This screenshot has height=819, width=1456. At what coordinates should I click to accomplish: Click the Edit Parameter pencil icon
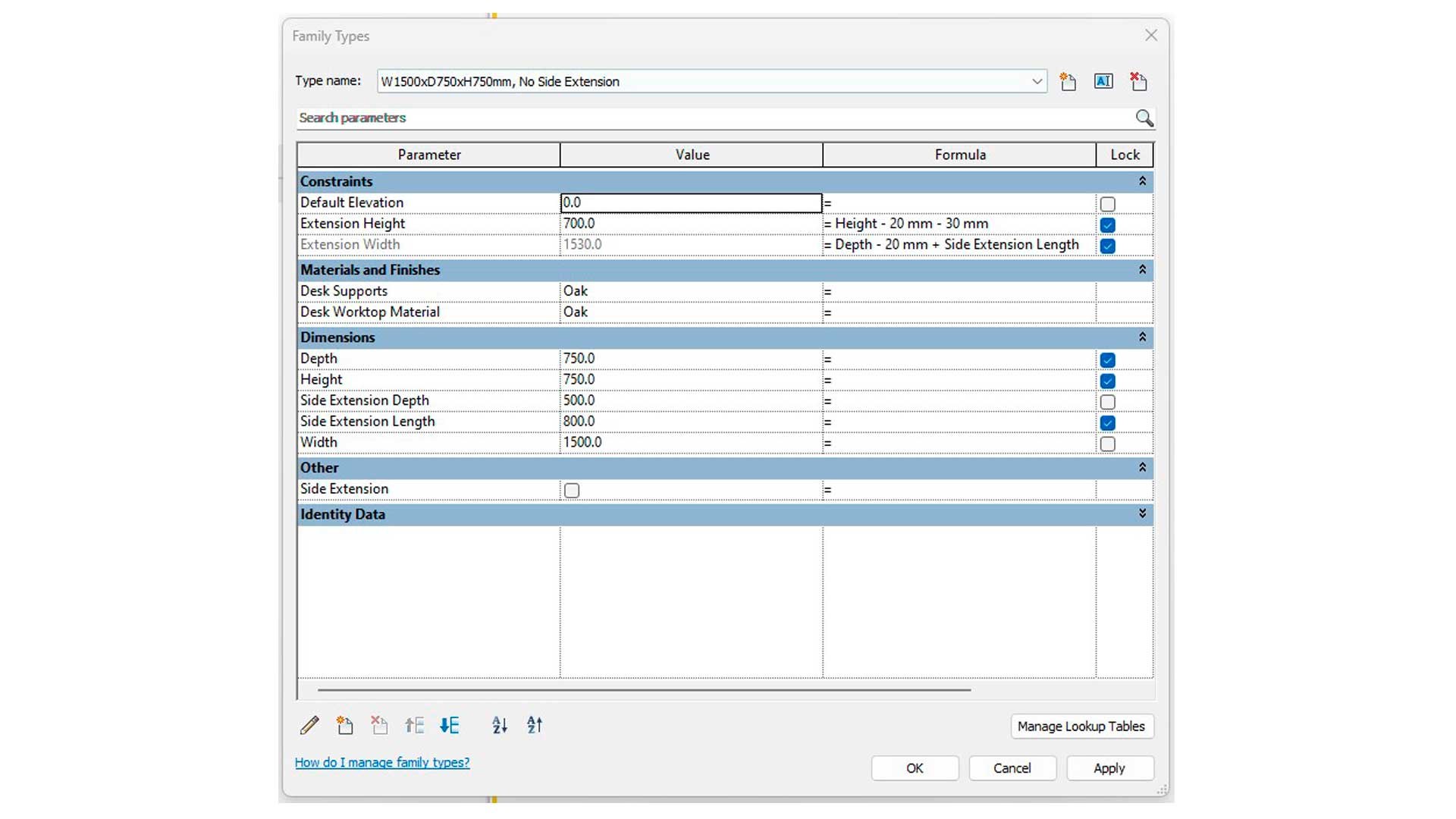[x=309, y=726]
